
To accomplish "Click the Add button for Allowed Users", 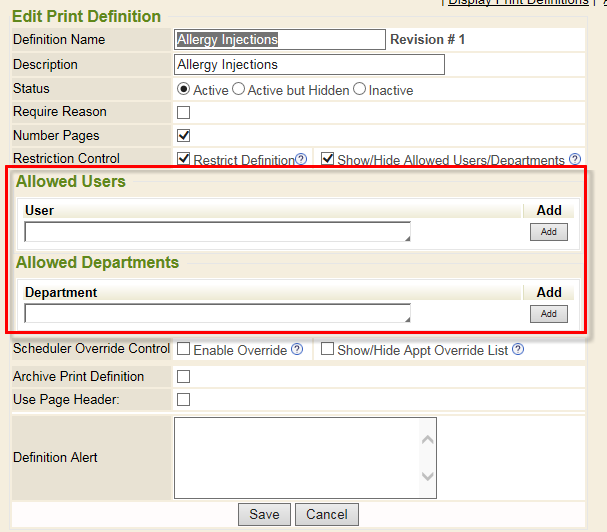I will click(x=548, y=232).
